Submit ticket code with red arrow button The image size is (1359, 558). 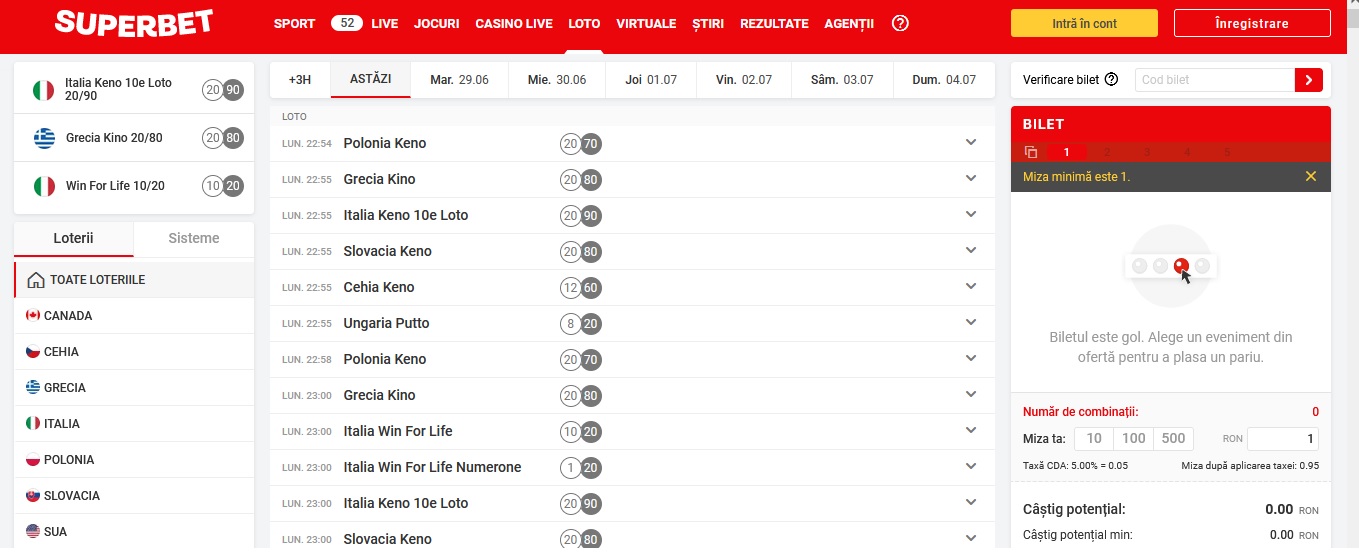click(x=1308, y=80)
